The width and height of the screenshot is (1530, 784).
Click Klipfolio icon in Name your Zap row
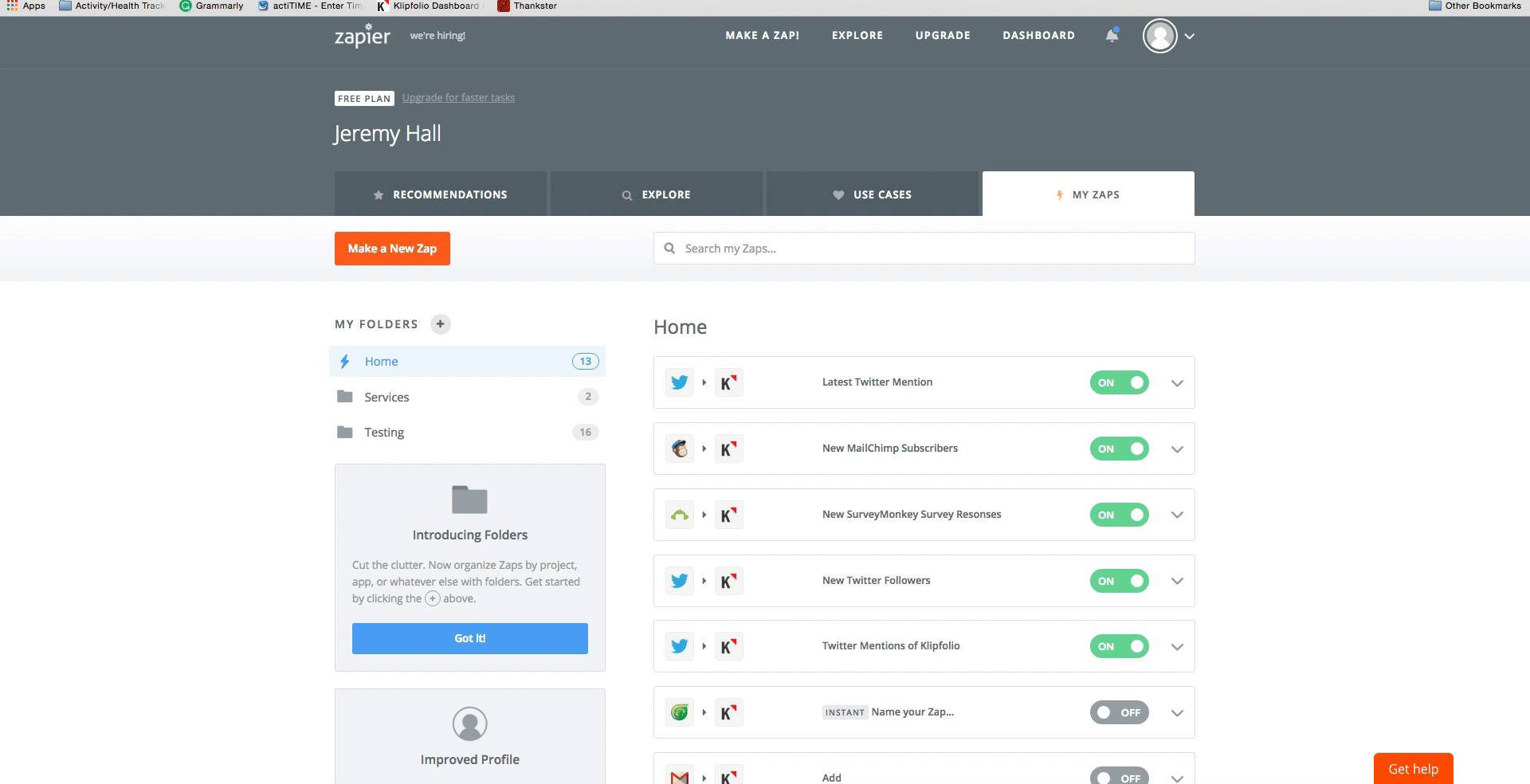(x=728, y=712)
